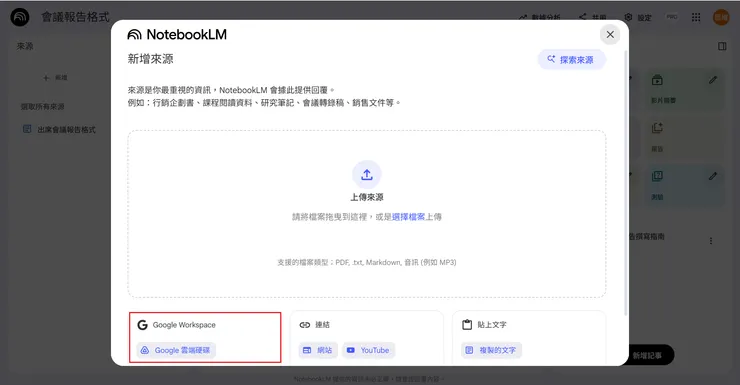
Task: Click the 選取所有來源 label
Action: tap(42, 107)
